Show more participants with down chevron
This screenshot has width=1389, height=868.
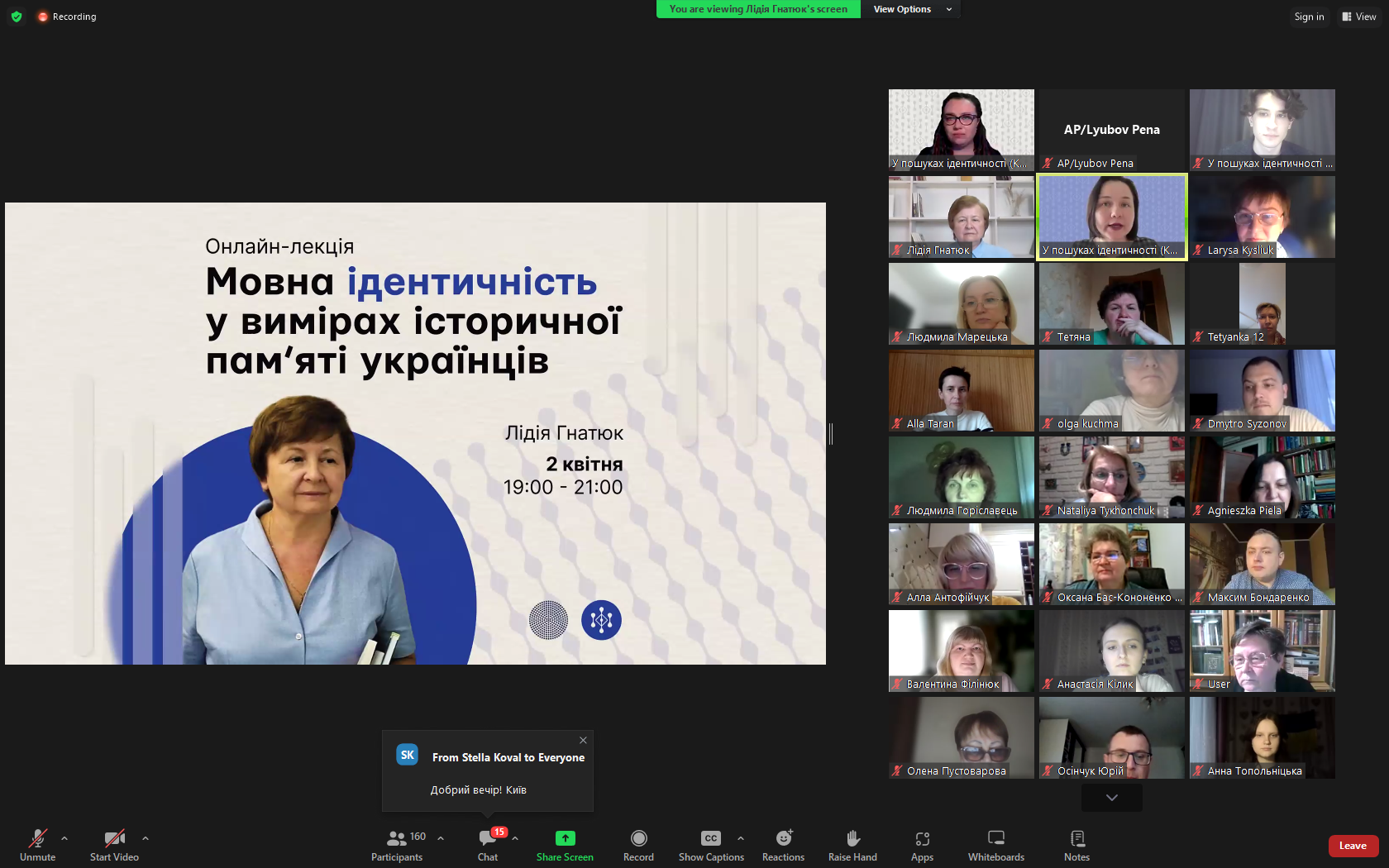(1111, 798)
